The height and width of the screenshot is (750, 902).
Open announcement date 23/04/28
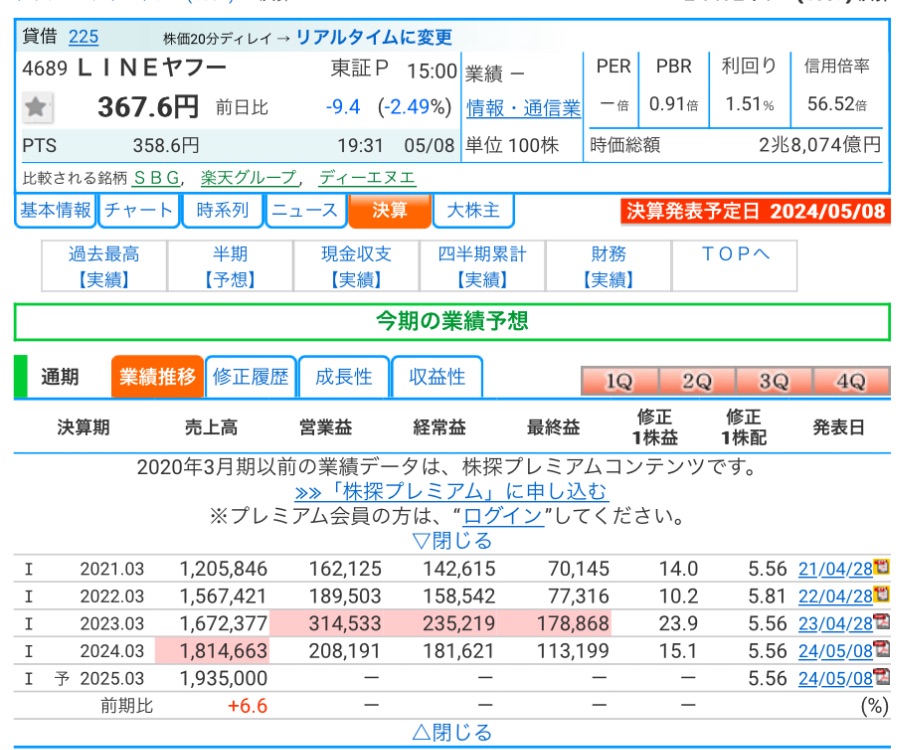(835, 623)
